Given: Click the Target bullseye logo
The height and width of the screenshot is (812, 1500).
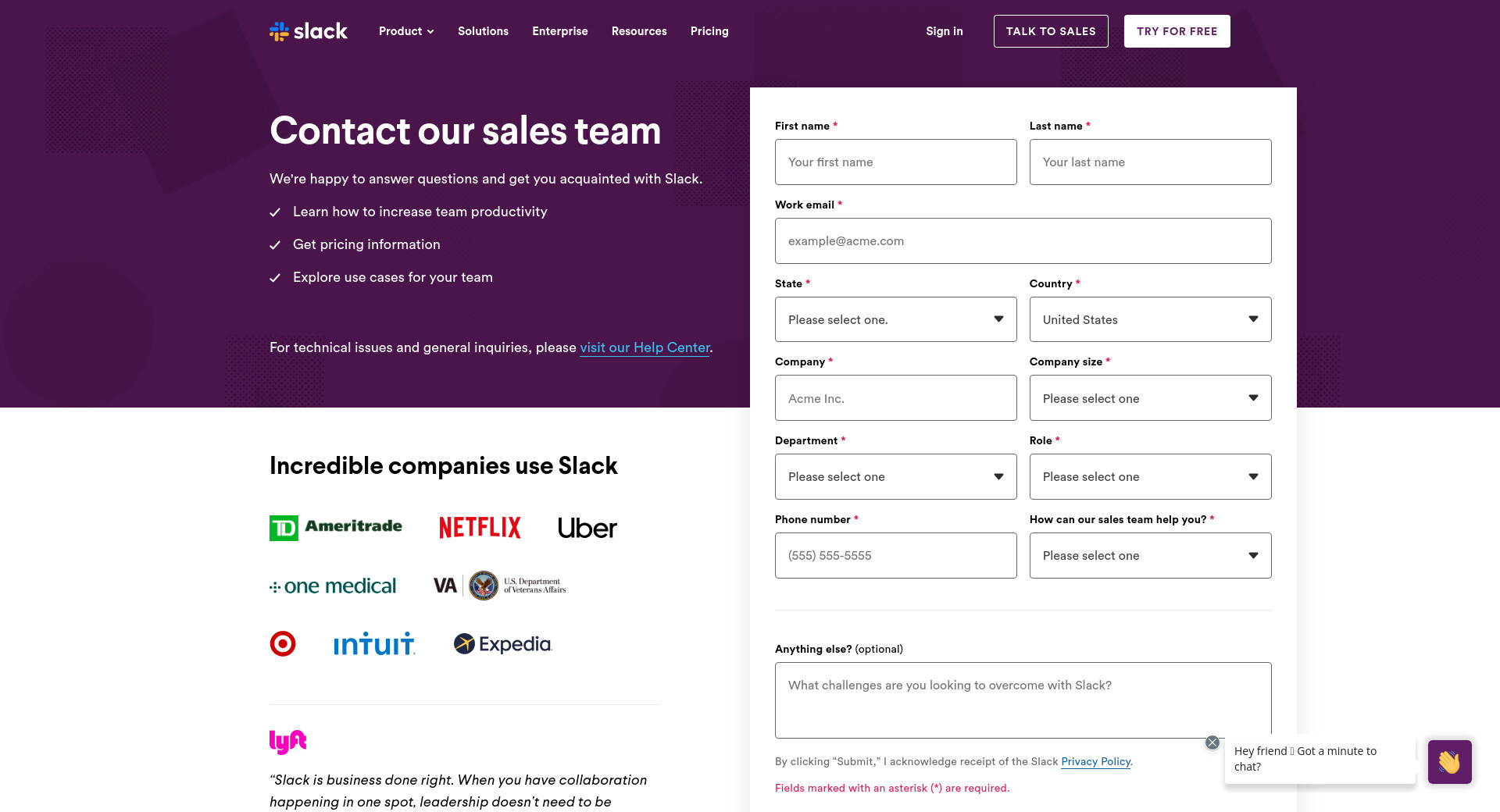Looking at the screenshot, I should click(283, 643).
